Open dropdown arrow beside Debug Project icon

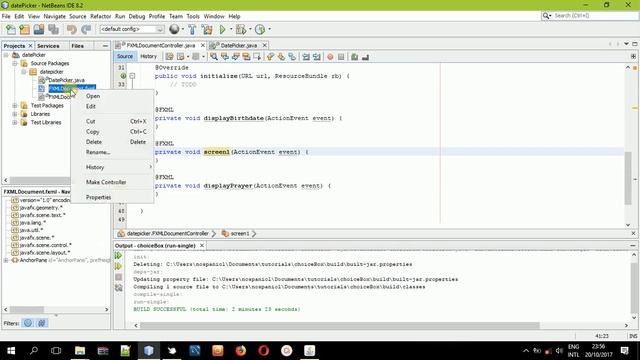click(250, 29)
